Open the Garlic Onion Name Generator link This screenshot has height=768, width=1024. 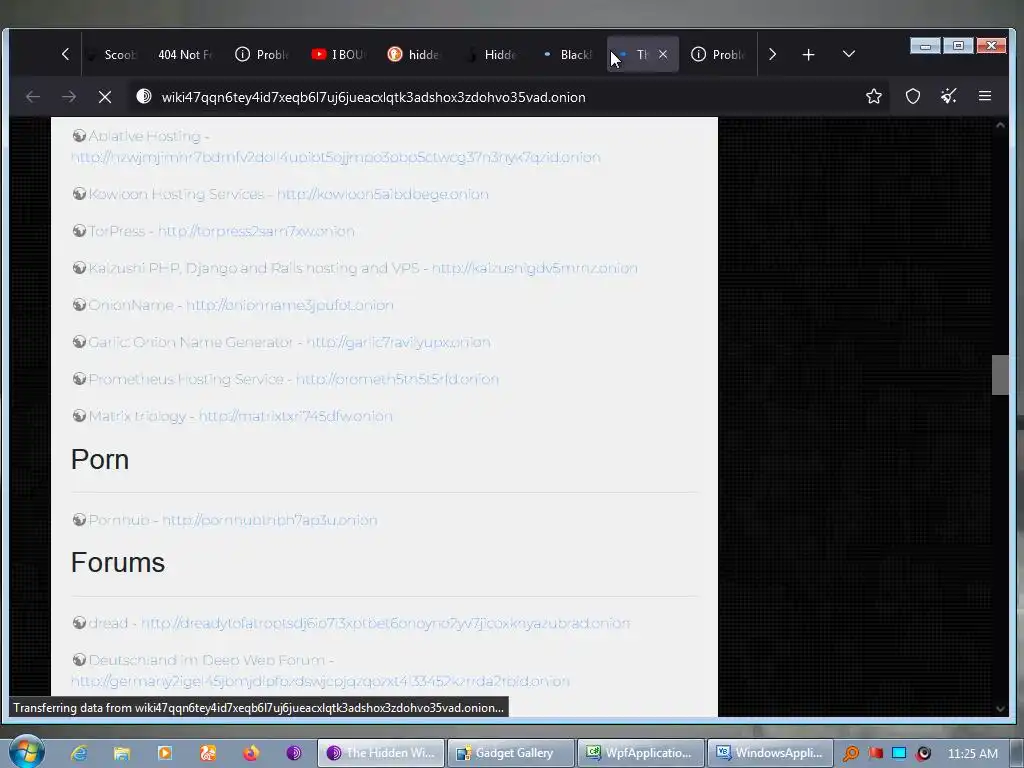pyautogui.click(x=398, y=342)
